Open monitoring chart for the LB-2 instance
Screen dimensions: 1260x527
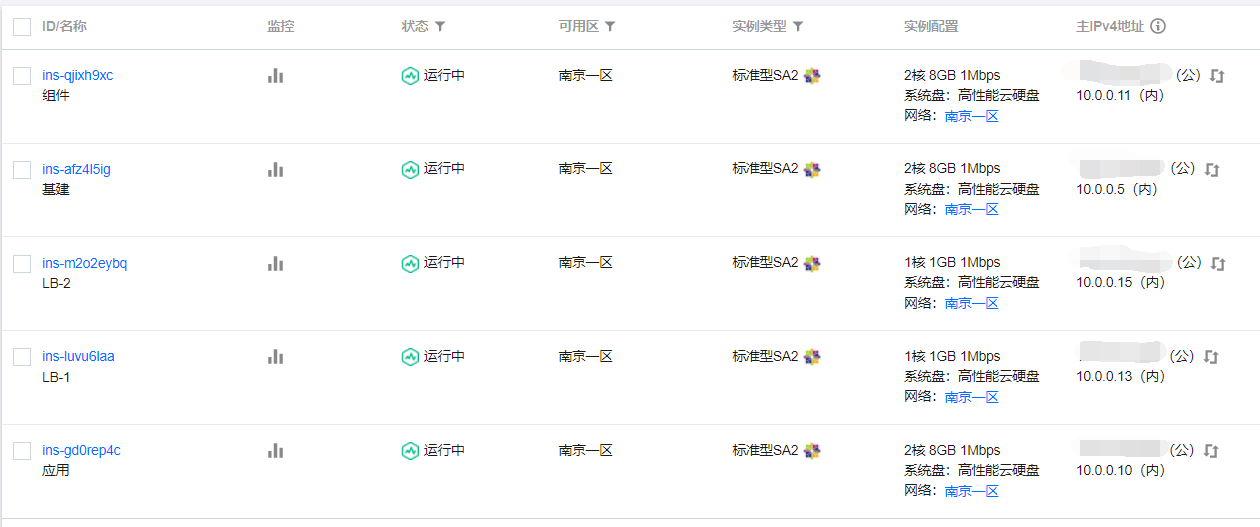click(x=276, y=263)
